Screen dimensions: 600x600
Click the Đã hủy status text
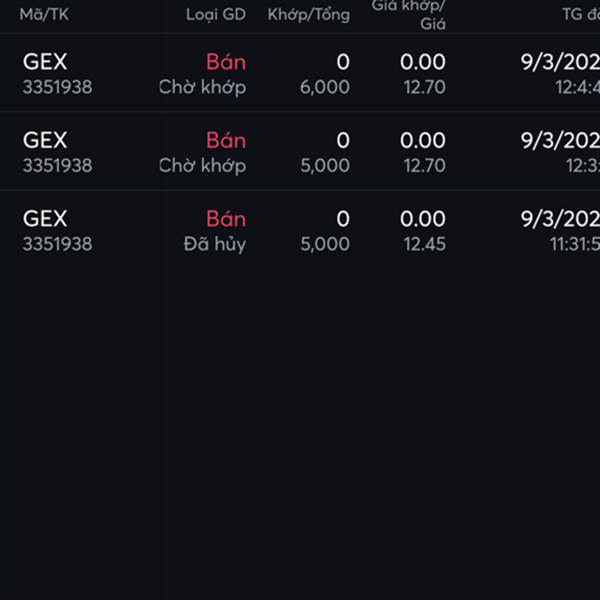pyautogui.click(x=215, y=244)
